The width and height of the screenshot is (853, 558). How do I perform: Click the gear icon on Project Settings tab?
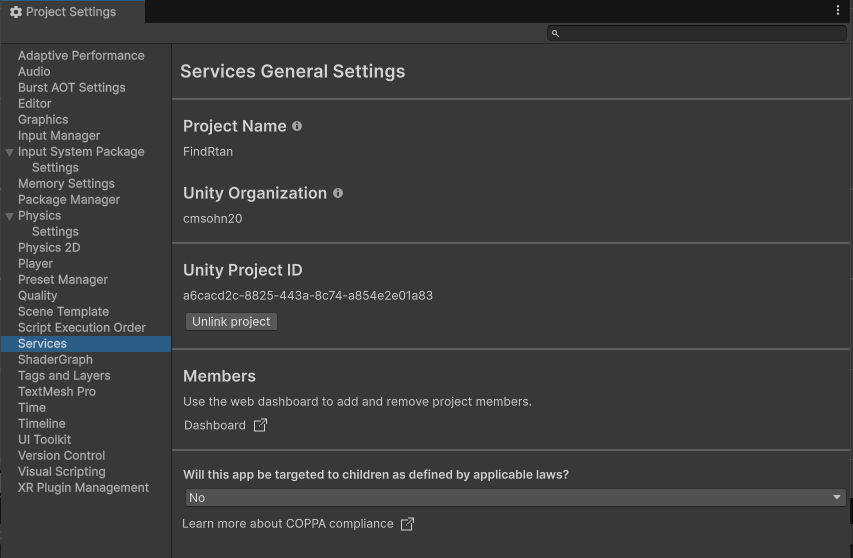click(15, 12)
